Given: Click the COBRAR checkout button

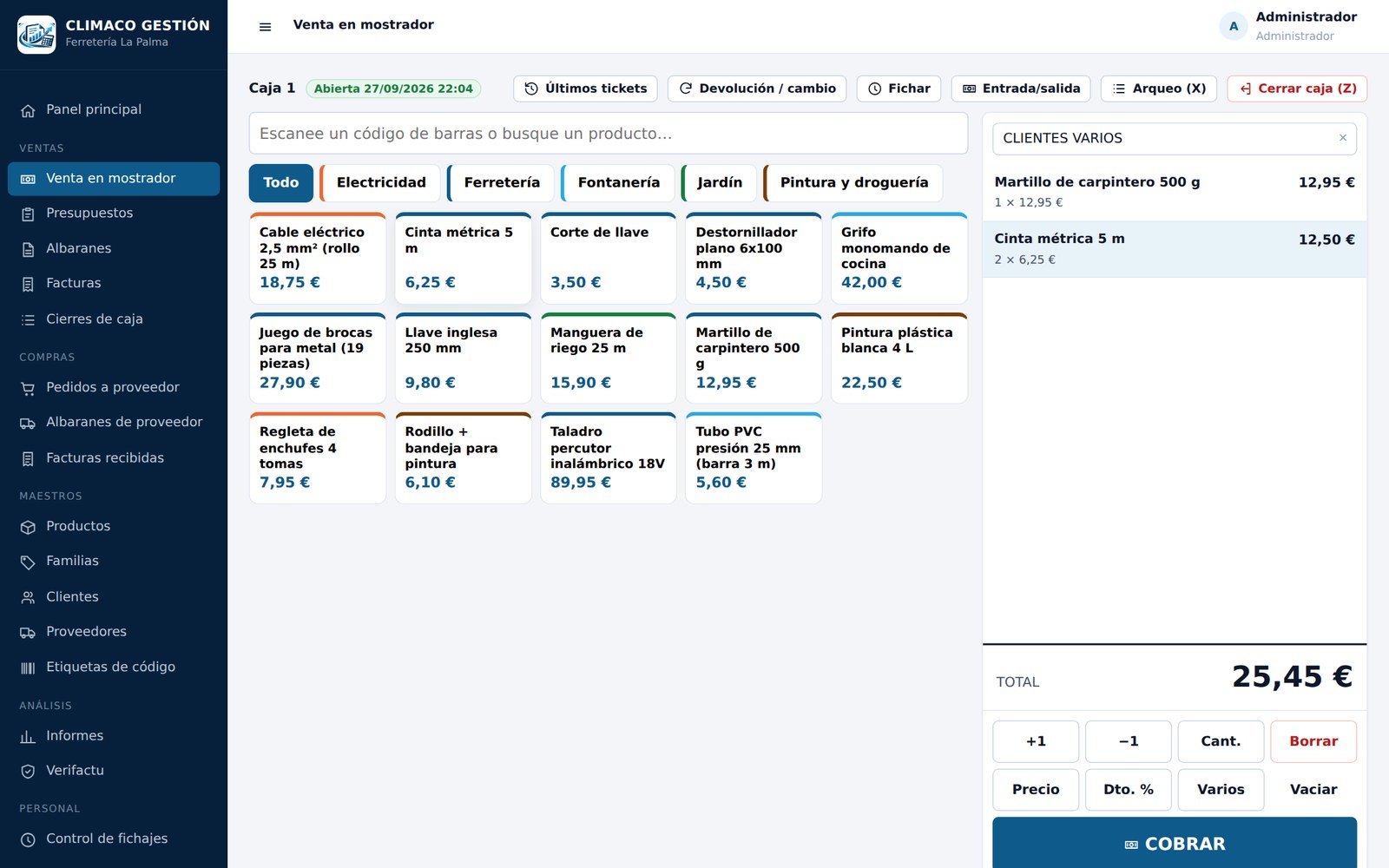Looking at the screenshot, I should 1175,844.
